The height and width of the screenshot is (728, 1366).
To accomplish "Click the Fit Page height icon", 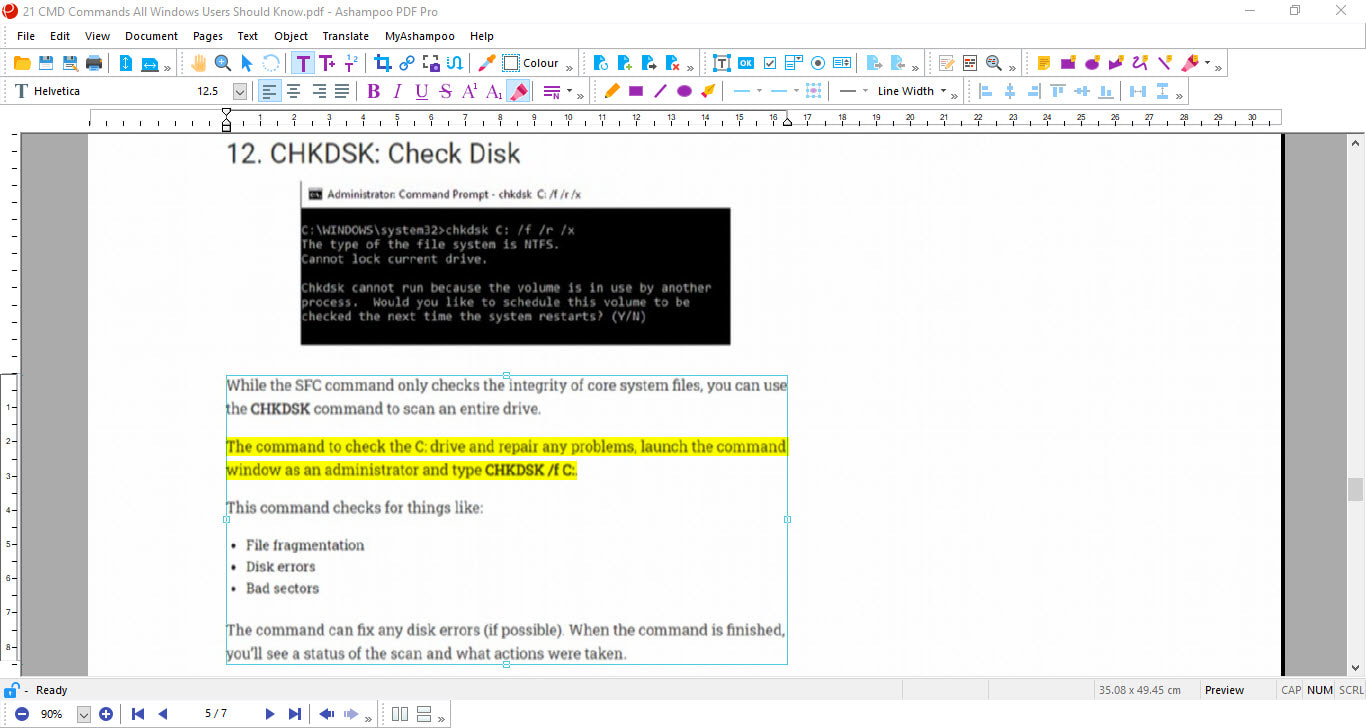I will (x=126, y=63).
